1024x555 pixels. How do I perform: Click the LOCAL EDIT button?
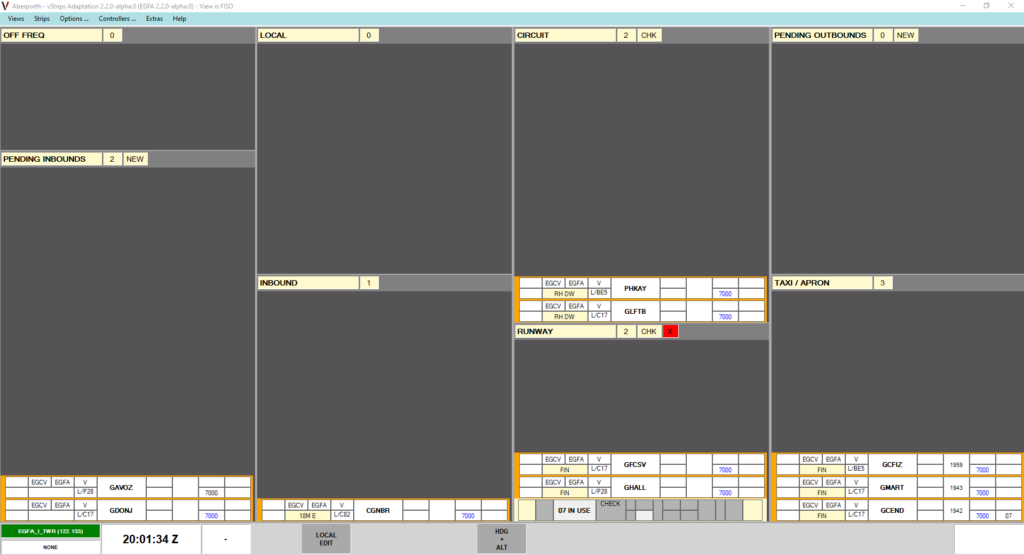pos(326,538)
